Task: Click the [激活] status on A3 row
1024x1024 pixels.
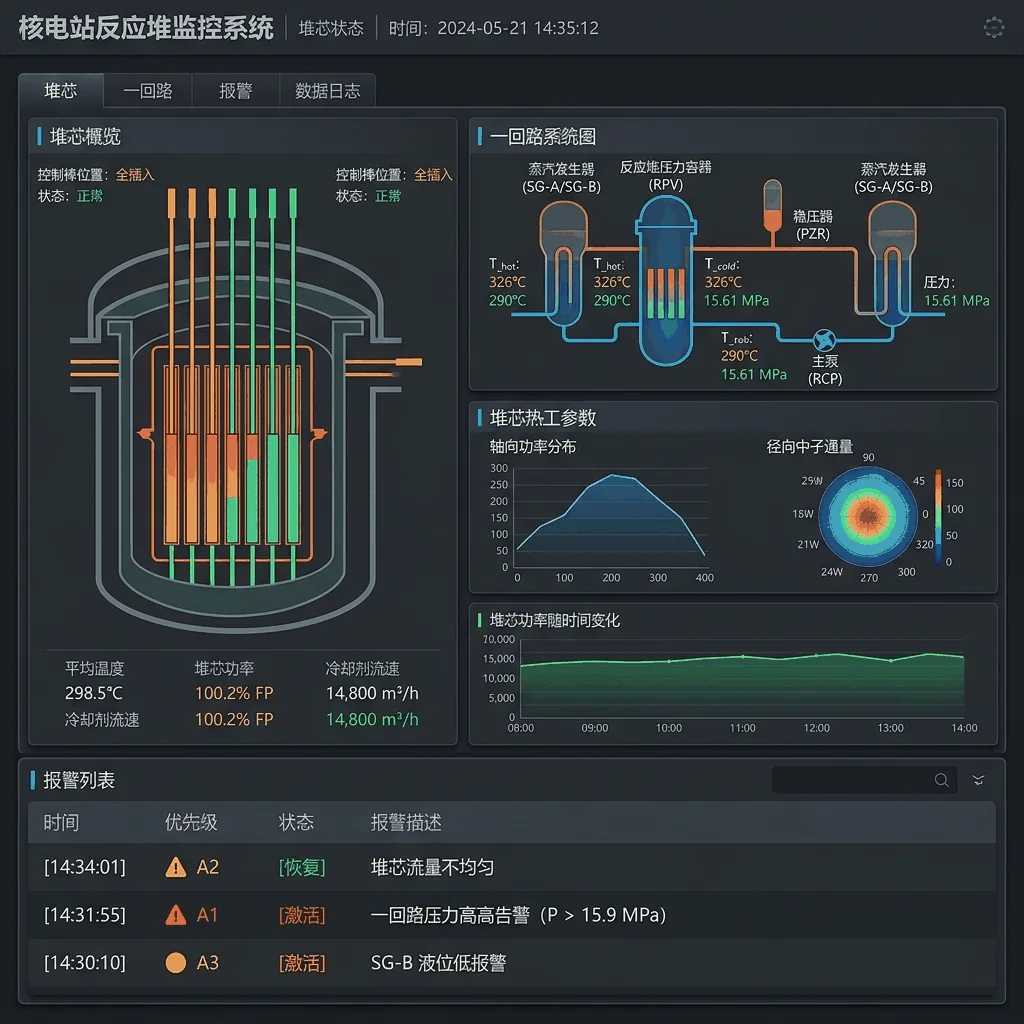Action: click(x=302, y=963)
